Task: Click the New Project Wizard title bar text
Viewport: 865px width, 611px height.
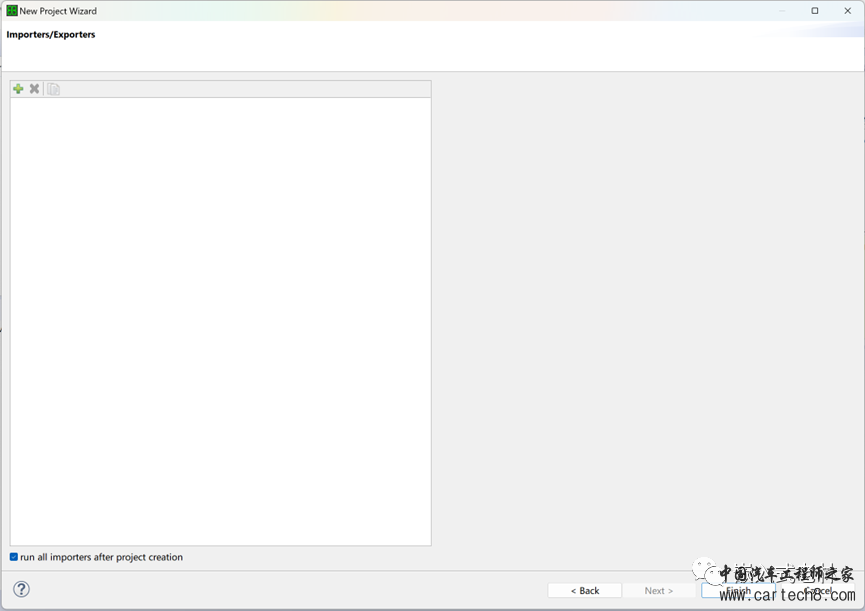Action: pyautogui.click(x=58, y=11)
